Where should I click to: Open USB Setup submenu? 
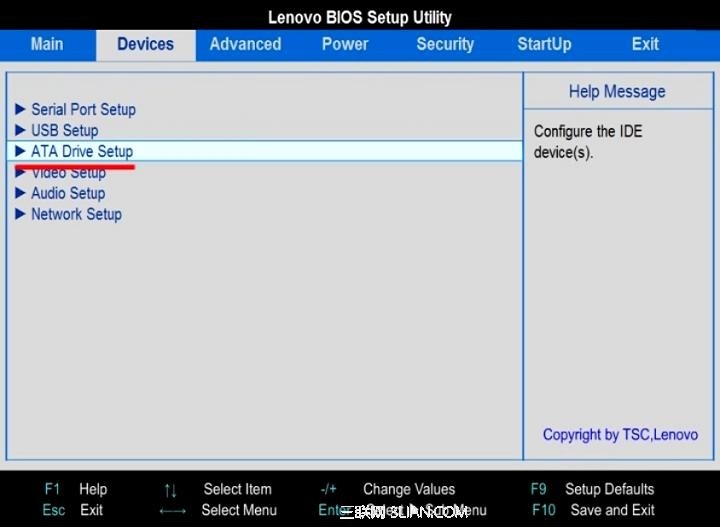[x=64, y=130]
